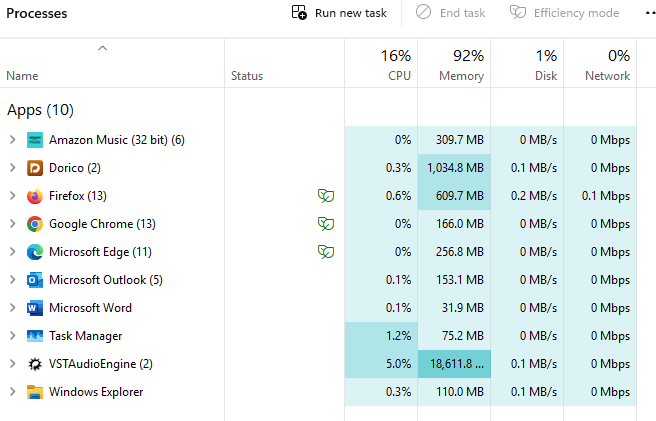Expand the Firefox process group
This screenshot has width=656, height=421.
click(13, 196)
